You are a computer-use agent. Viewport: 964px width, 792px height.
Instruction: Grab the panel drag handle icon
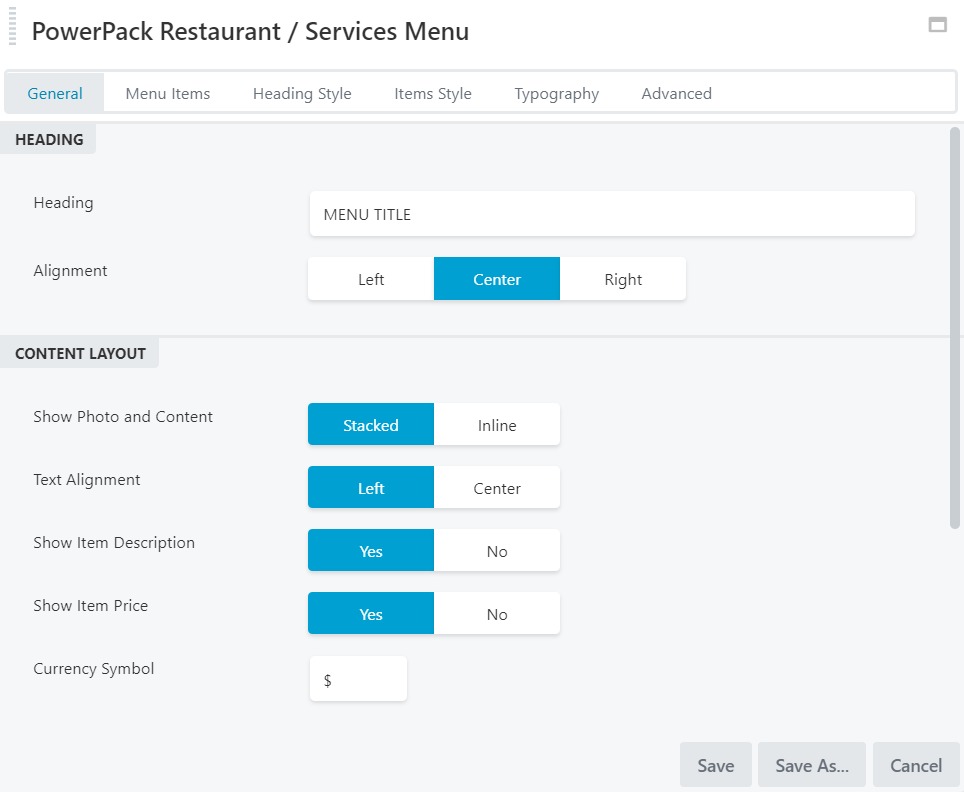[12, 26]
